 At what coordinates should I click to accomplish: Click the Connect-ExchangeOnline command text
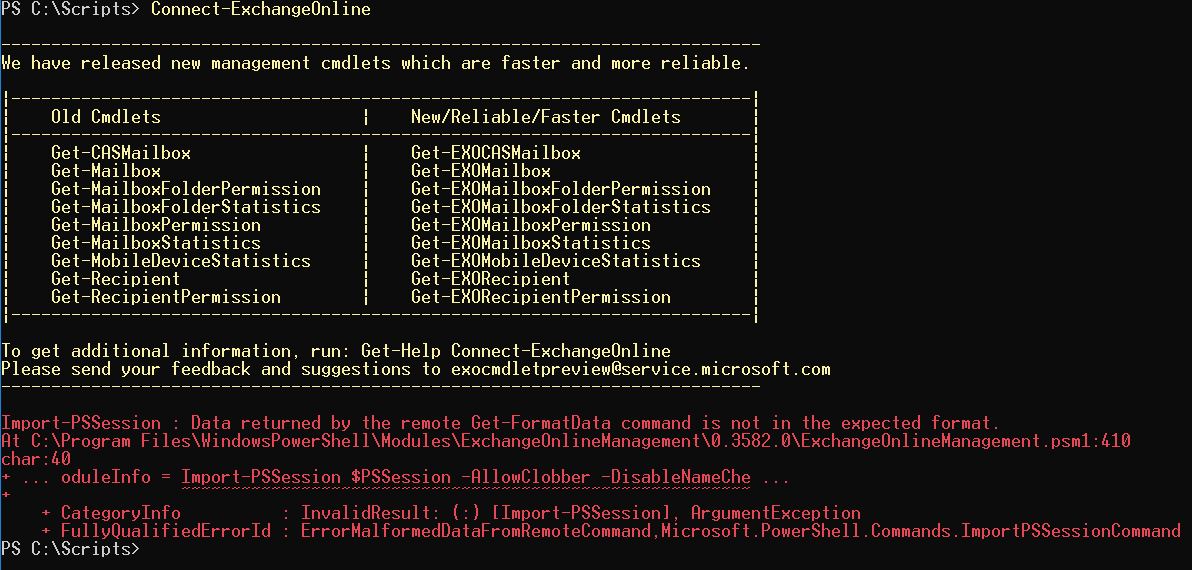(x=261, y=10)
